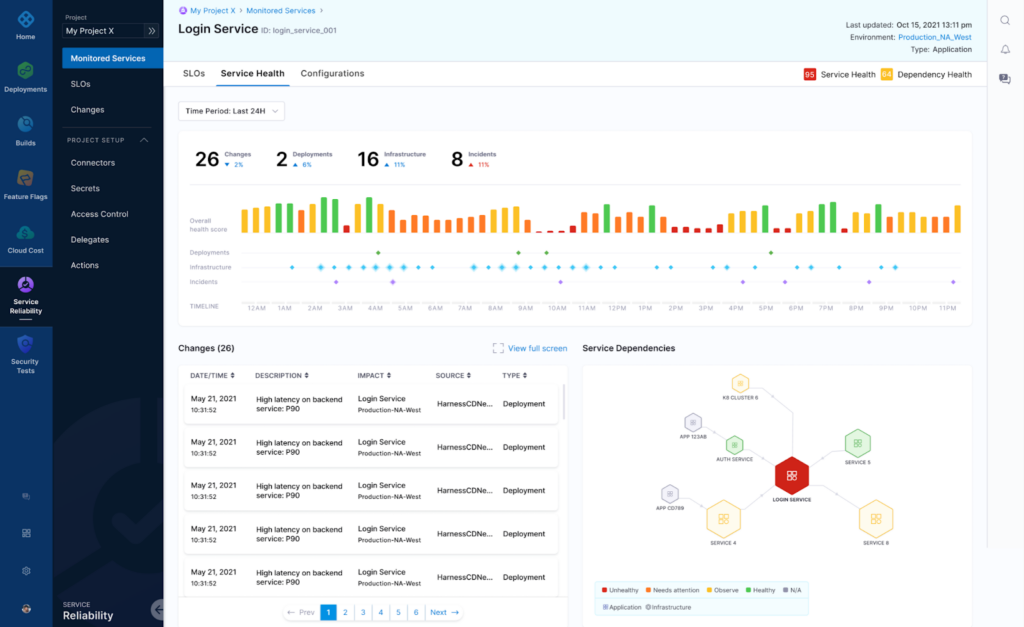
Task: Select the Connectors sidebar item
Action: 93,163
